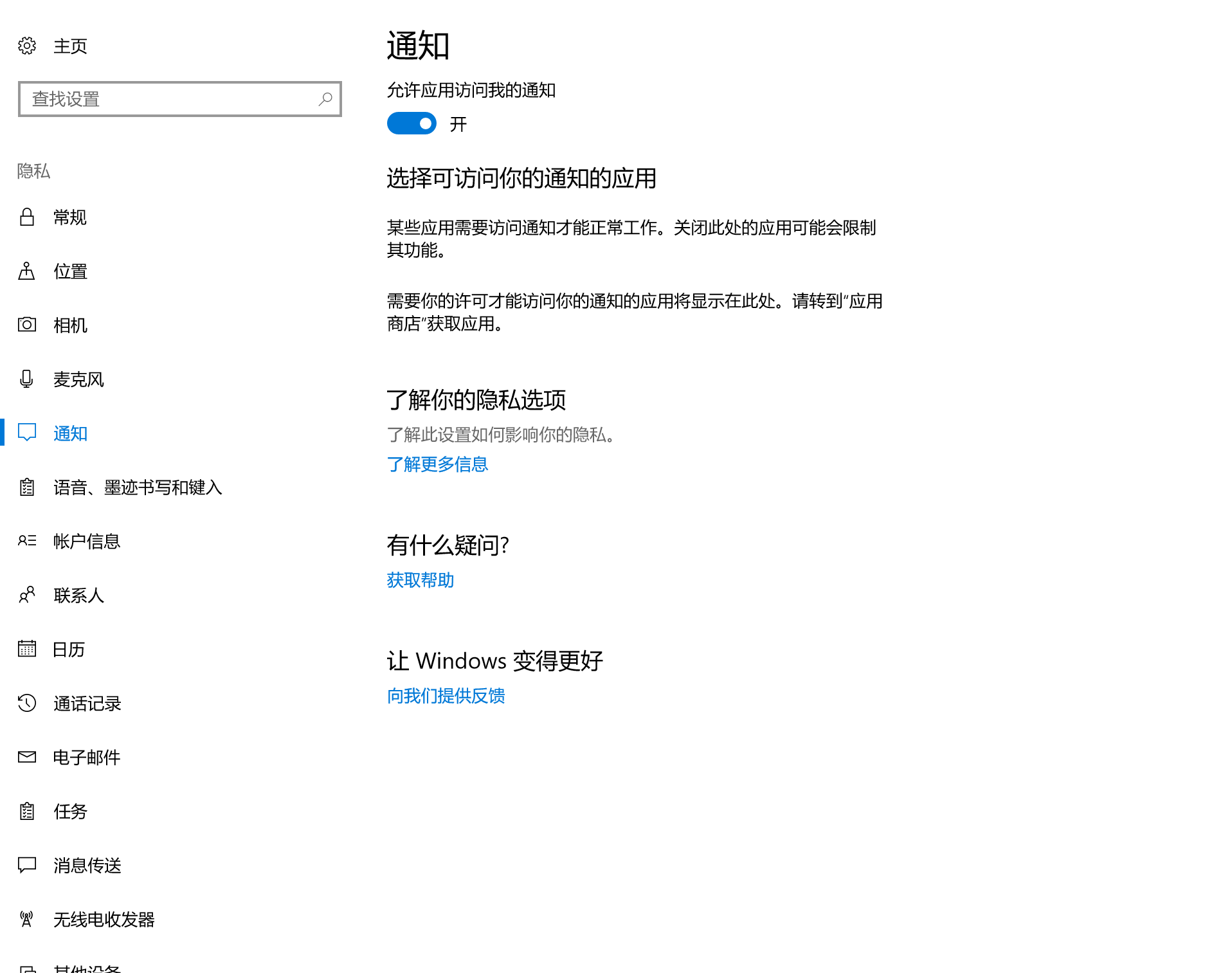The width and height of the screenshot is (1232, 973).
Task: Click the search magnifier icon
Action: pos(325,99)
